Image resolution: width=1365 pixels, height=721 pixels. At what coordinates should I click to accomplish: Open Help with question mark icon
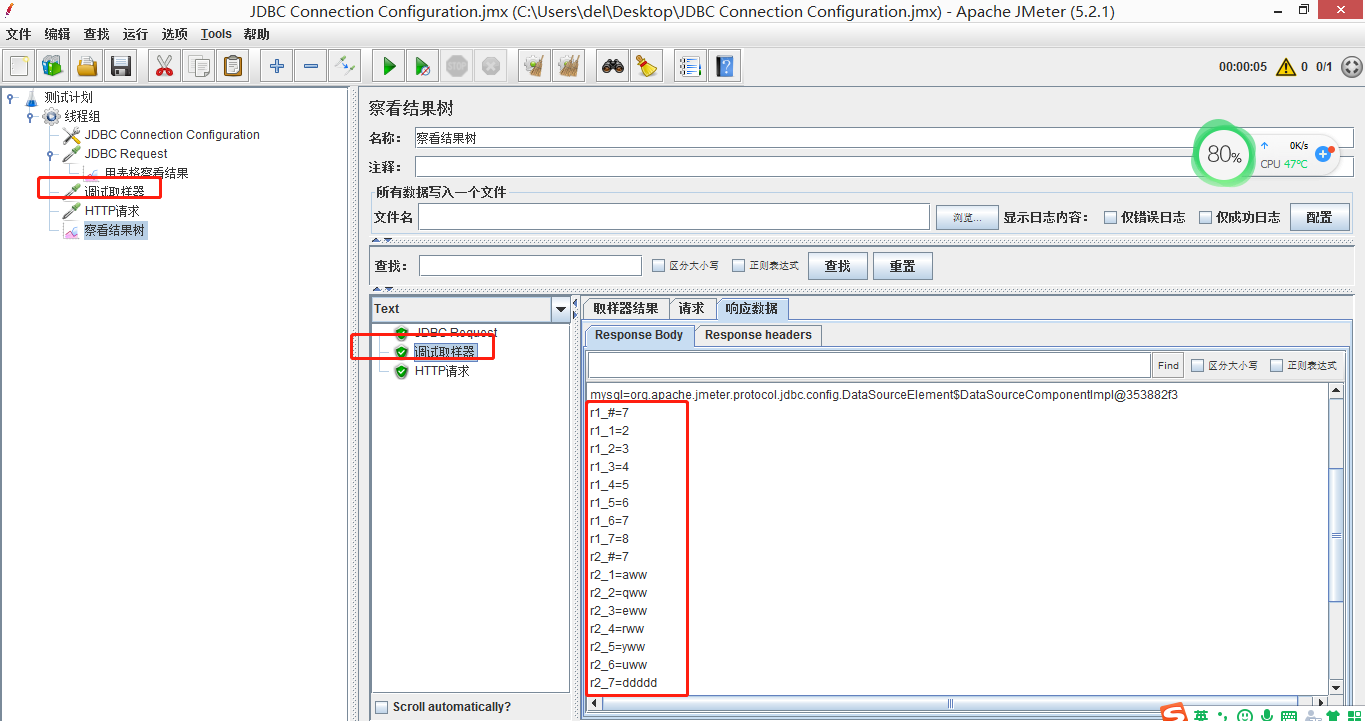pyautogui.click(x=725, y=67)
